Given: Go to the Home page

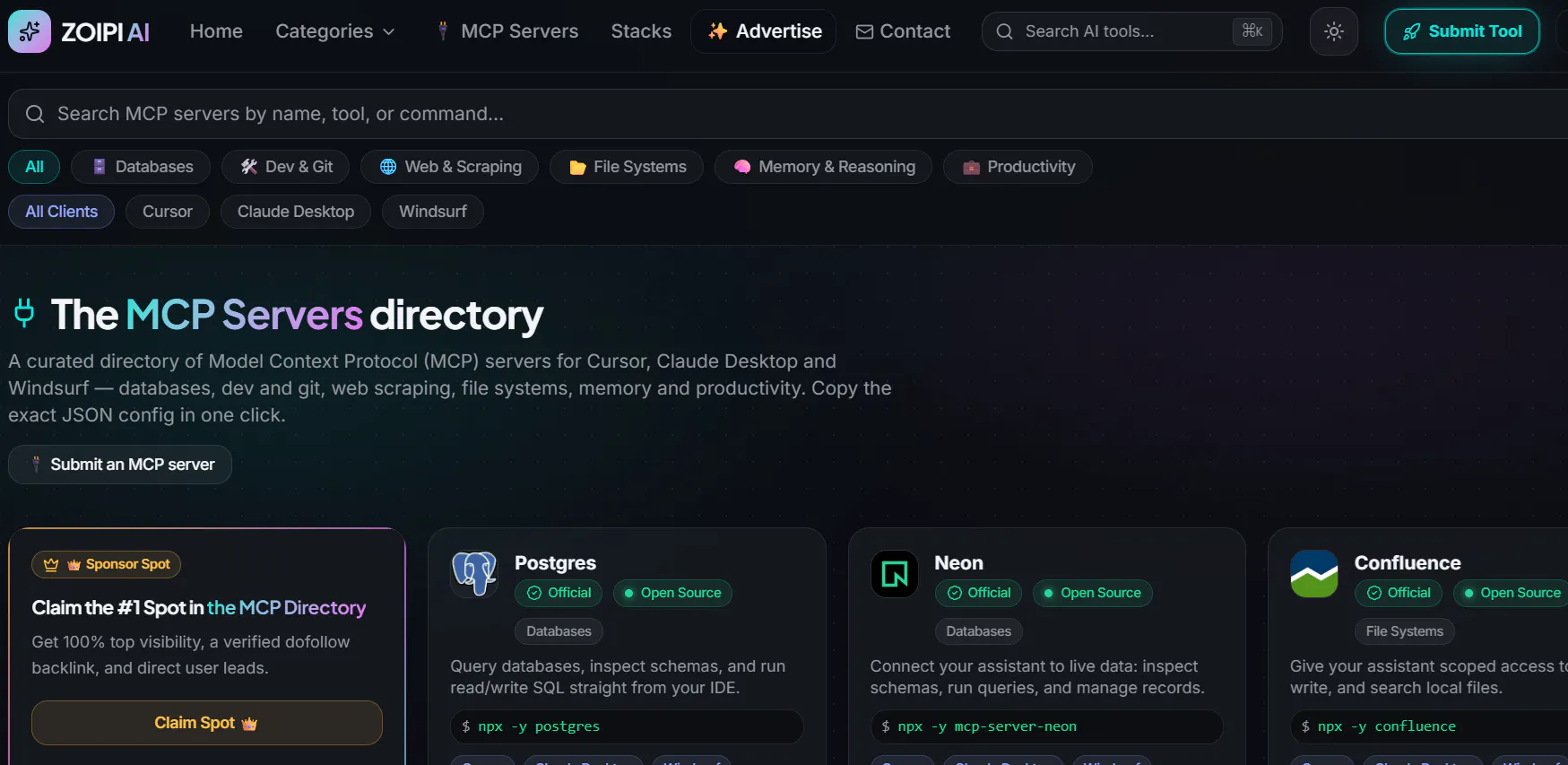Looking at the screenshot, I should [216, 31].
